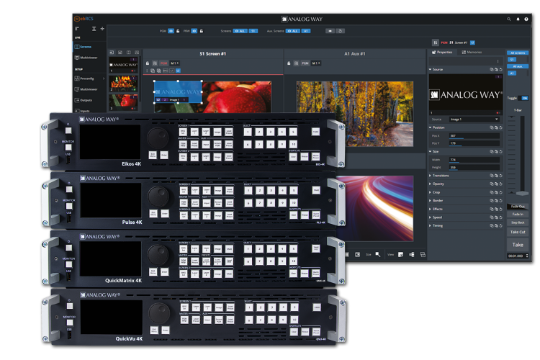Toggle the blue PGM button in the top toolbar
540x360 pixels.
(171, 31)
